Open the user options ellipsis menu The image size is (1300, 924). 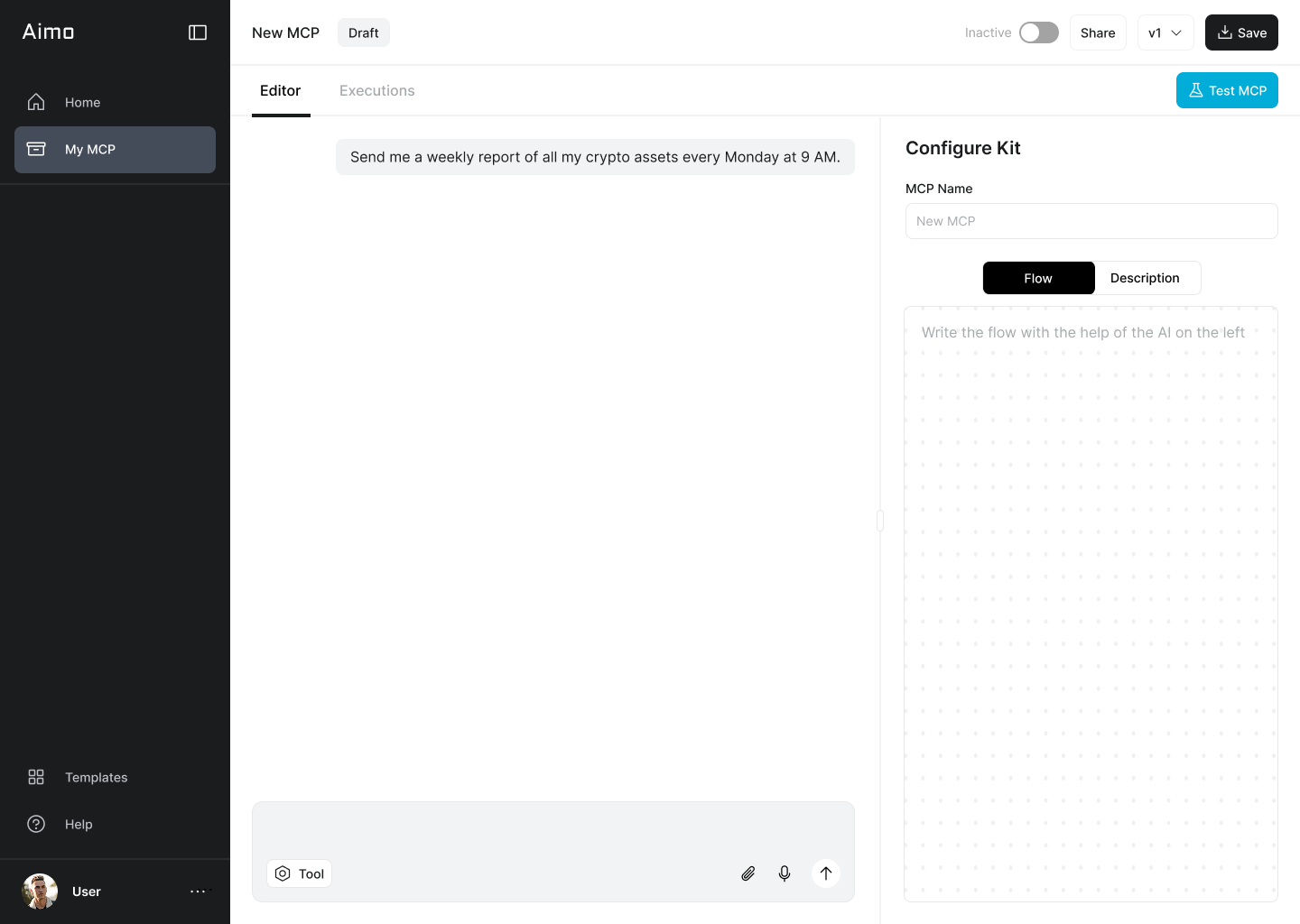click(198, 892)
